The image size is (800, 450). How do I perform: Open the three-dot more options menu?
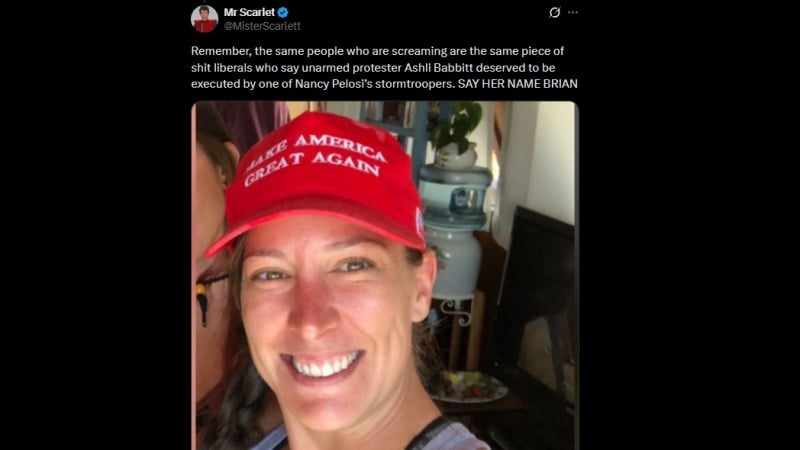(573, 12)
